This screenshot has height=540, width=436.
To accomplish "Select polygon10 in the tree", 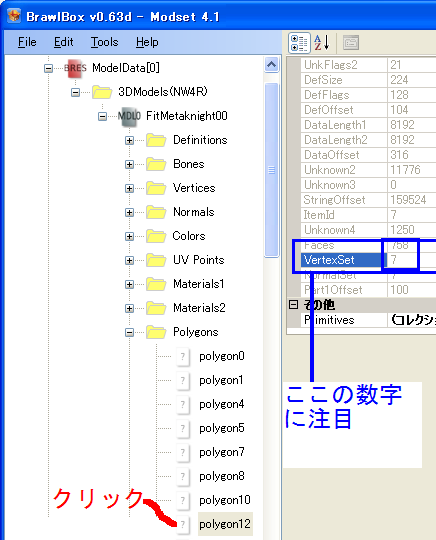I will click(225, 500).
